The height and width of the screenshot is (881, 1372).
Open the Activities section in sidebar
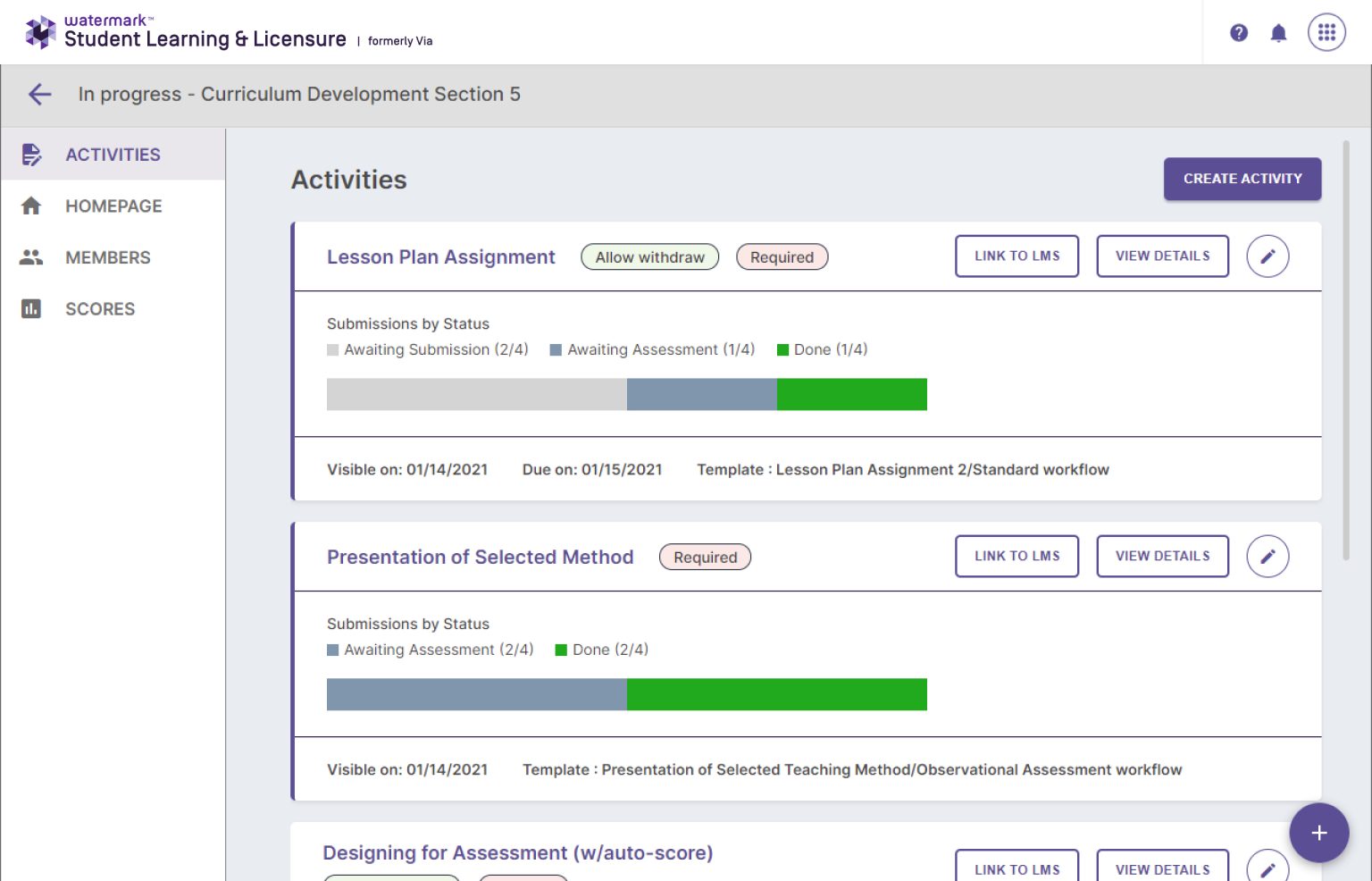point(113,154)
